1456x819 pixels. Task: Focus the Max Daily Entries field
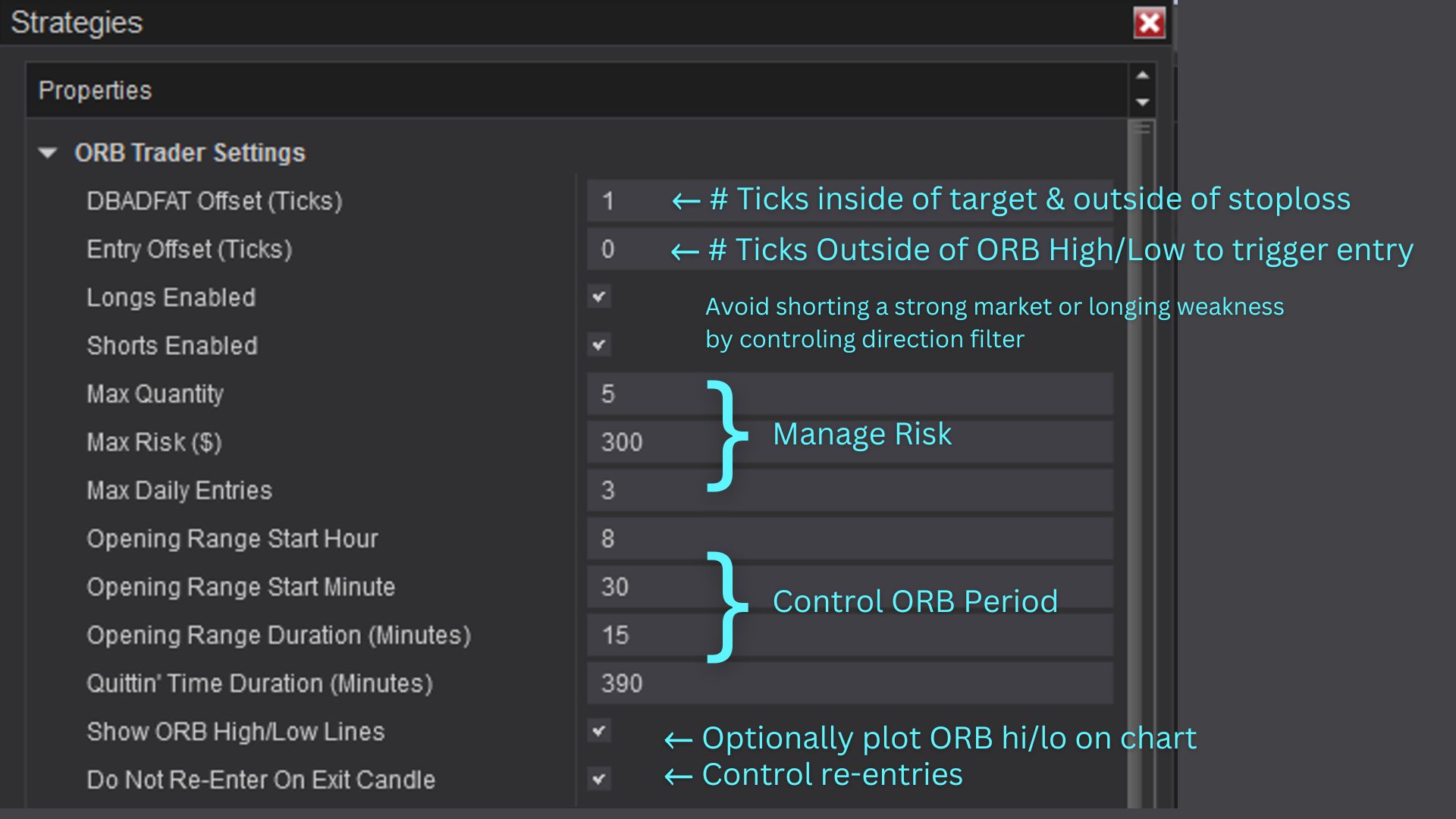pyautogui.click(x=645, y=490)
